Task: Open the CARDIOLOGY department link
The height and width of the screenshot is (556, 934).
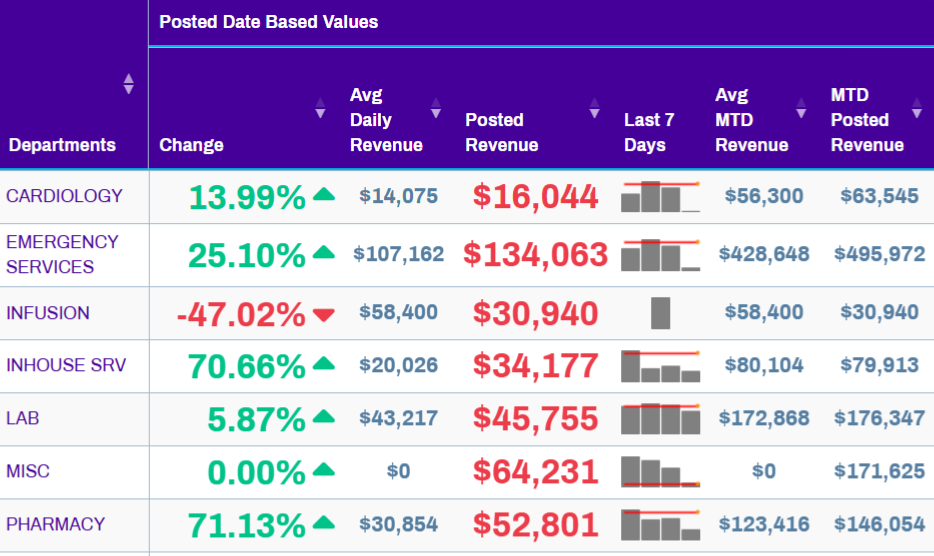Action: [x=64, y=196]
